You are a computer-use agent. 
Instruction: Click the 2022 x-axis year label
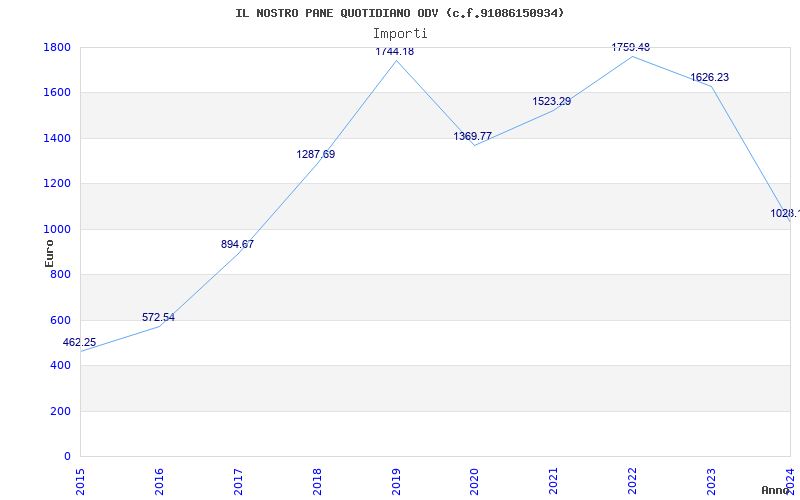(632, 482)
